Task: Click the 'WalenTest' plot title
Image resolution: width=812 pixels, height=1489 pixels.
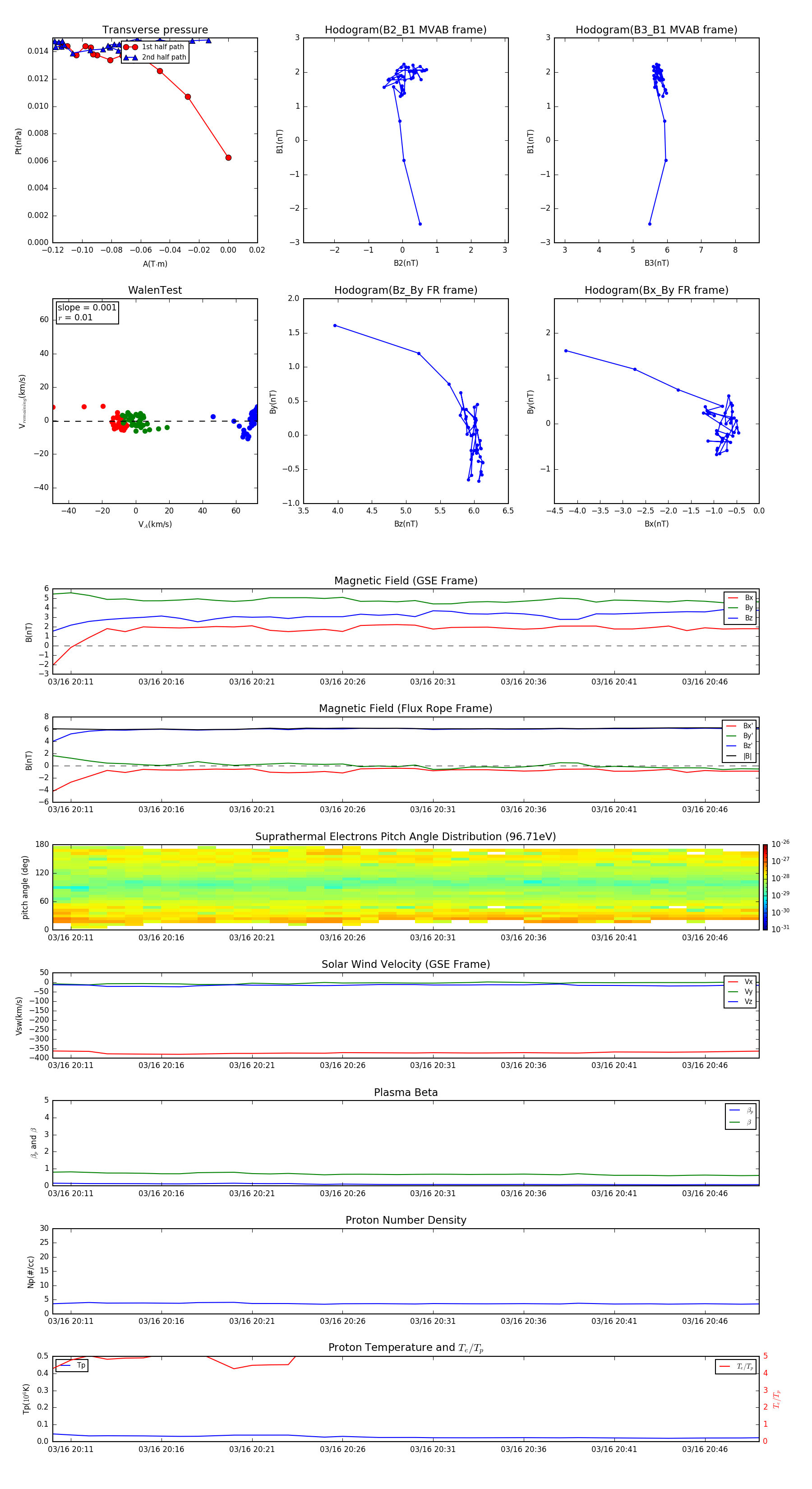Action: tap(155, 290)
